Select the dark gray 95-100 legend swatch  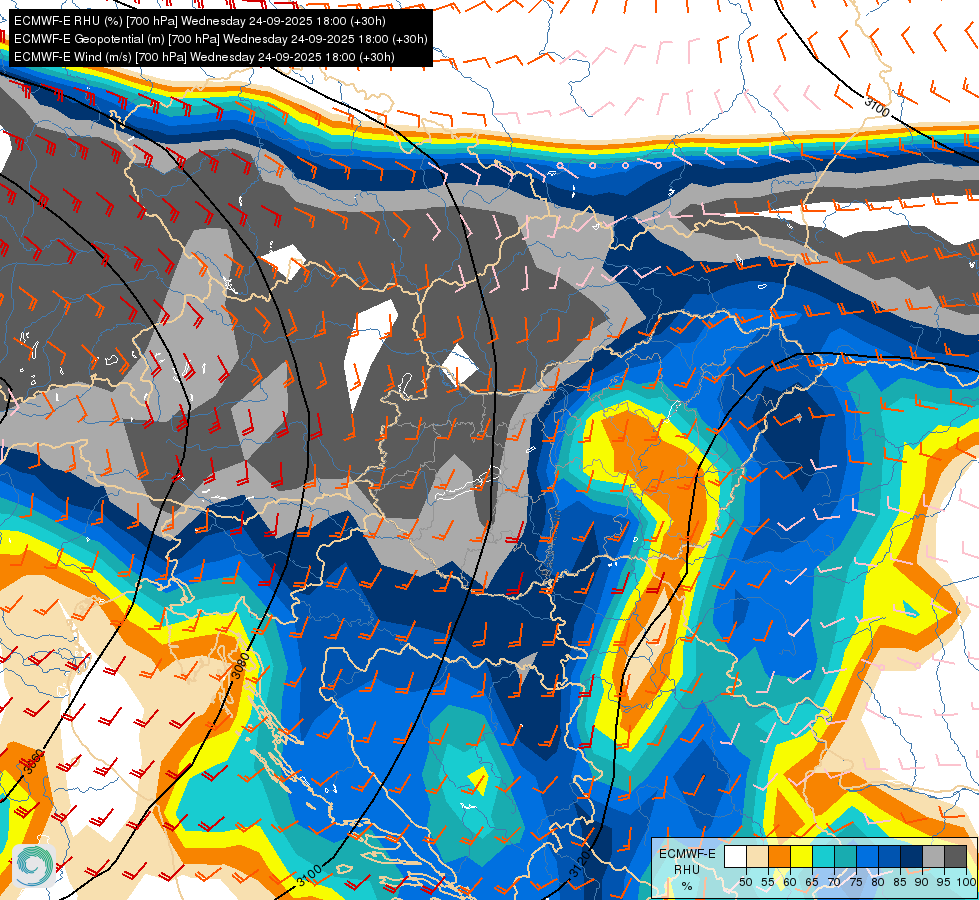coord(956,856)
